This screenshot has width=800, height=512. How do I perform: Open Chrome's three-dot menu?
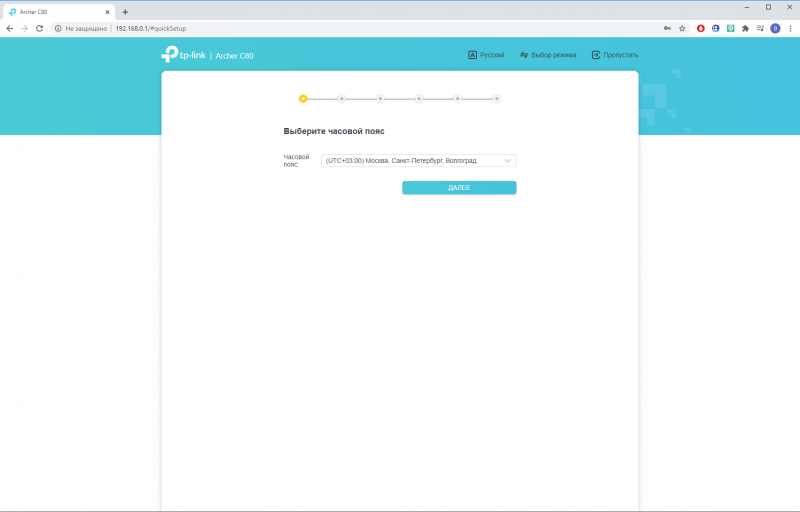click(x=790, y=29)
